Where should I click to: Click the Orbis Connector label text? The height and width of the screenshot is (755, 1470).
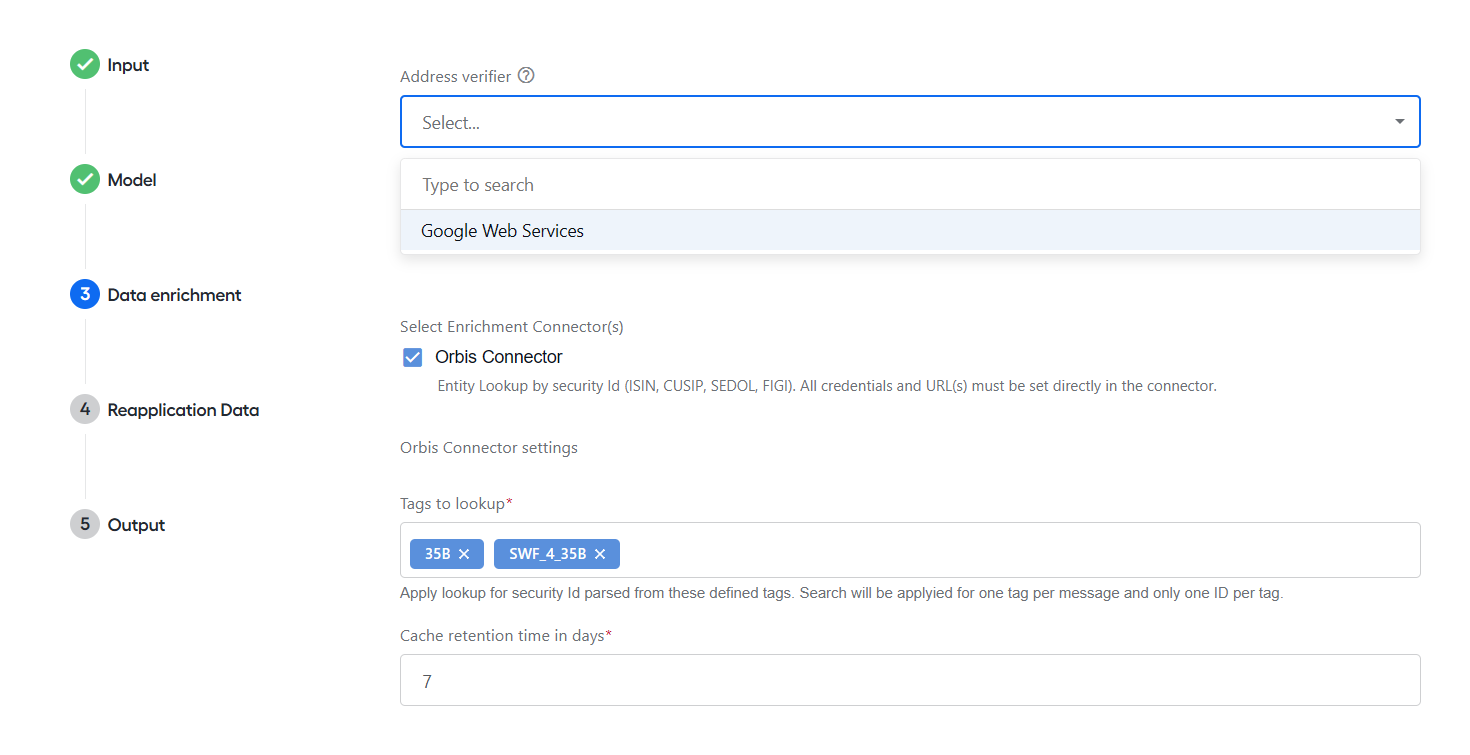pos(499,357)
